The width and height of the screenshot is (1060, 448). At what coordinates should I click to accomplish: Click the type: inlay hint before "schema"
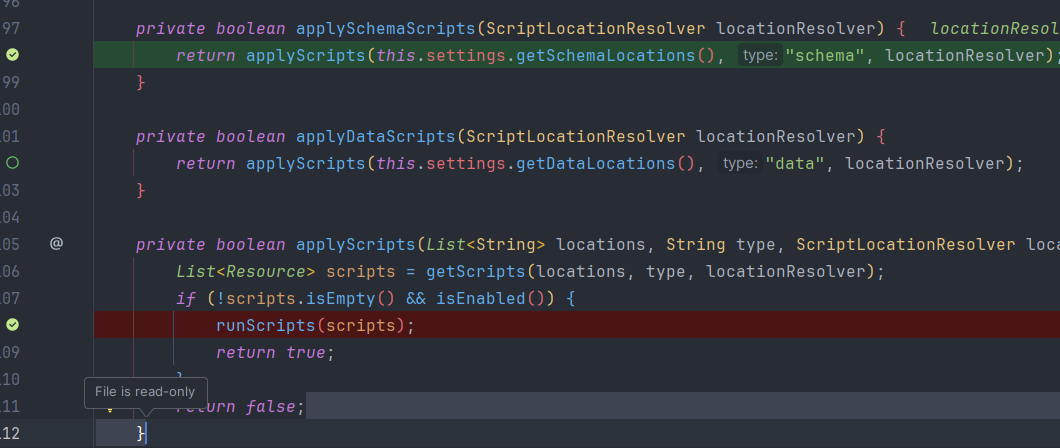coord(760,55)
